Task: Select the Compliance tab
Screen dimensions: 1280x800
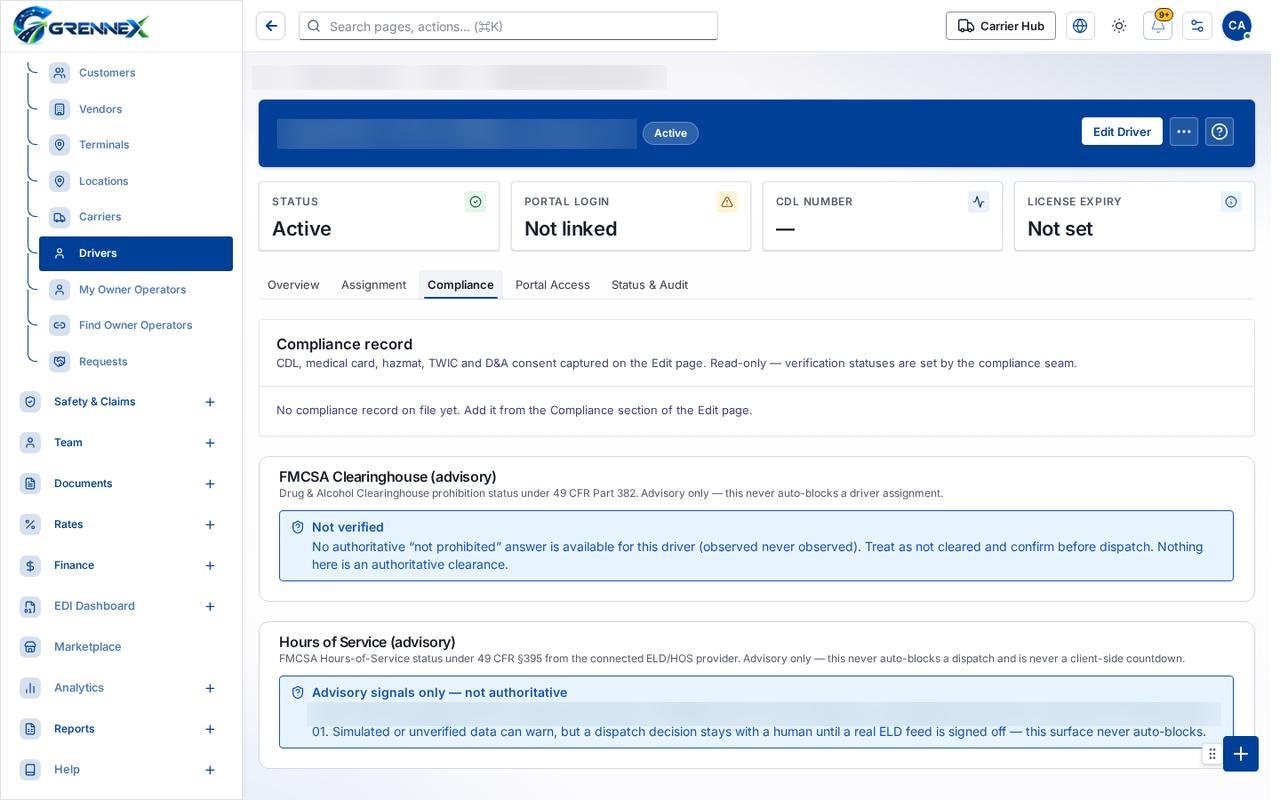Action: click(460, 285)
